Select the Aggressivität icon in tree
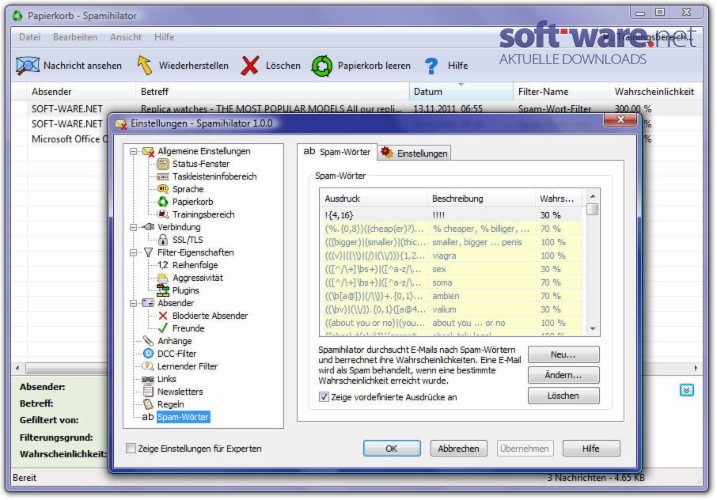Viewport: 717px width, 500px height. pyautogui.click(x=163, y=278)
